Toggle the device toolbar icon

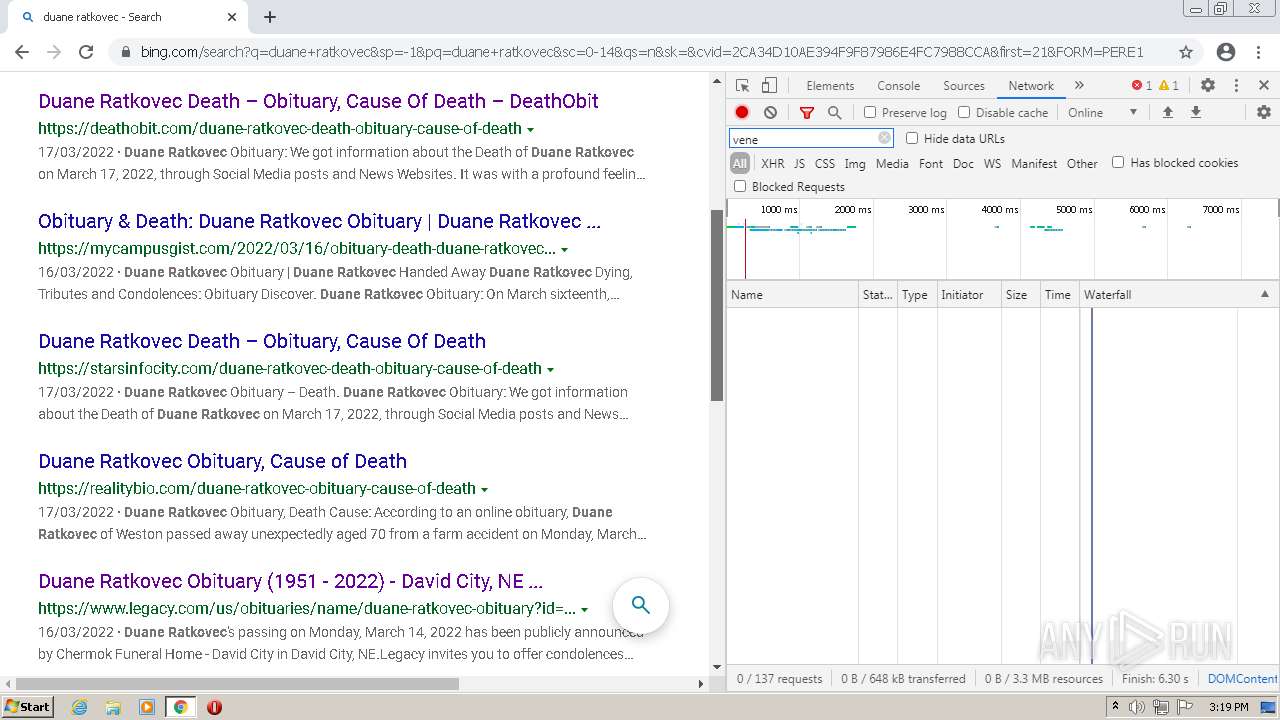click(x=769, y=86)
